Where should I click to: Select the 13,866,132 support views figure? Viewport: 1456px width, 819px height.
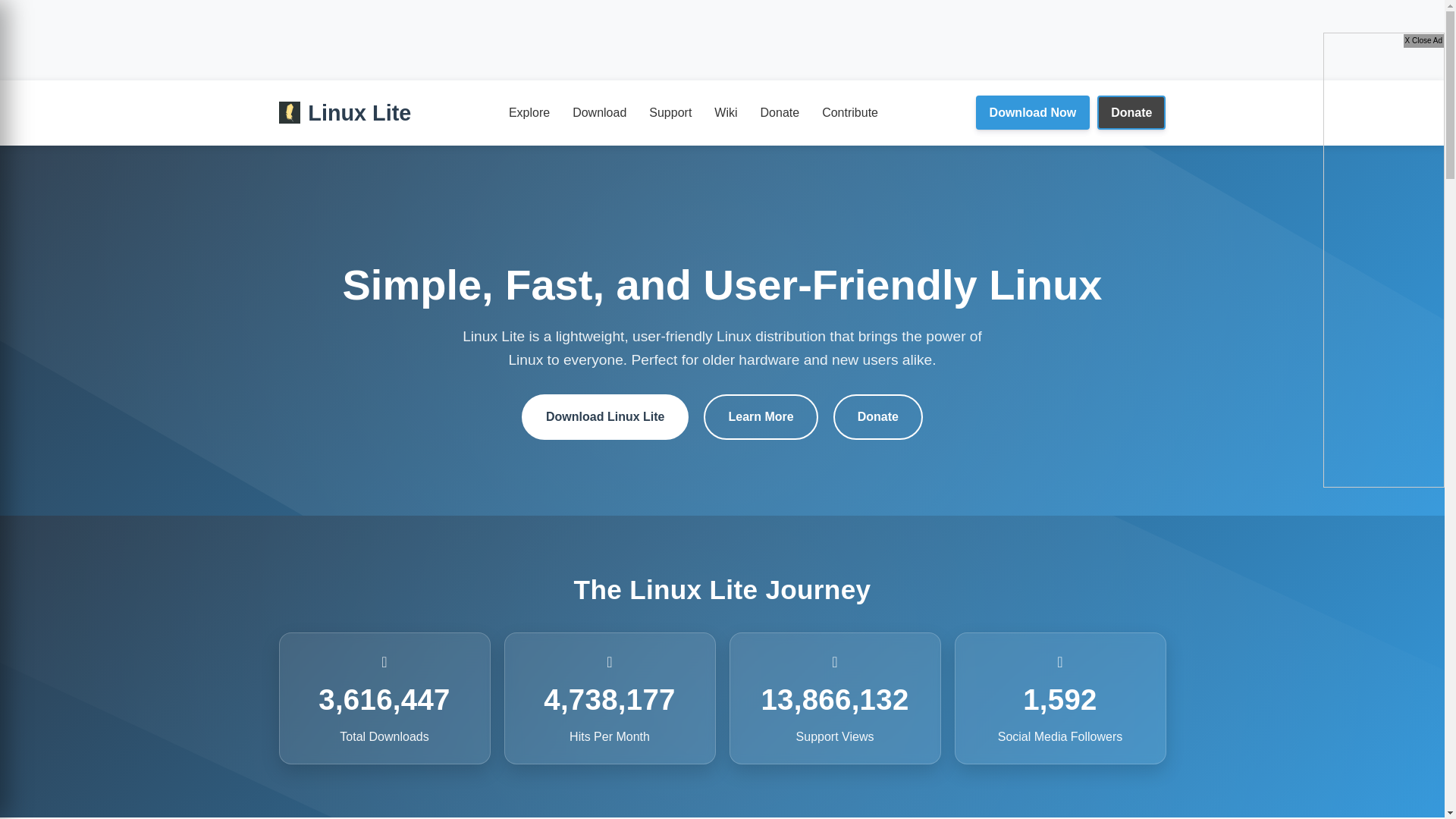pos(835,700)
